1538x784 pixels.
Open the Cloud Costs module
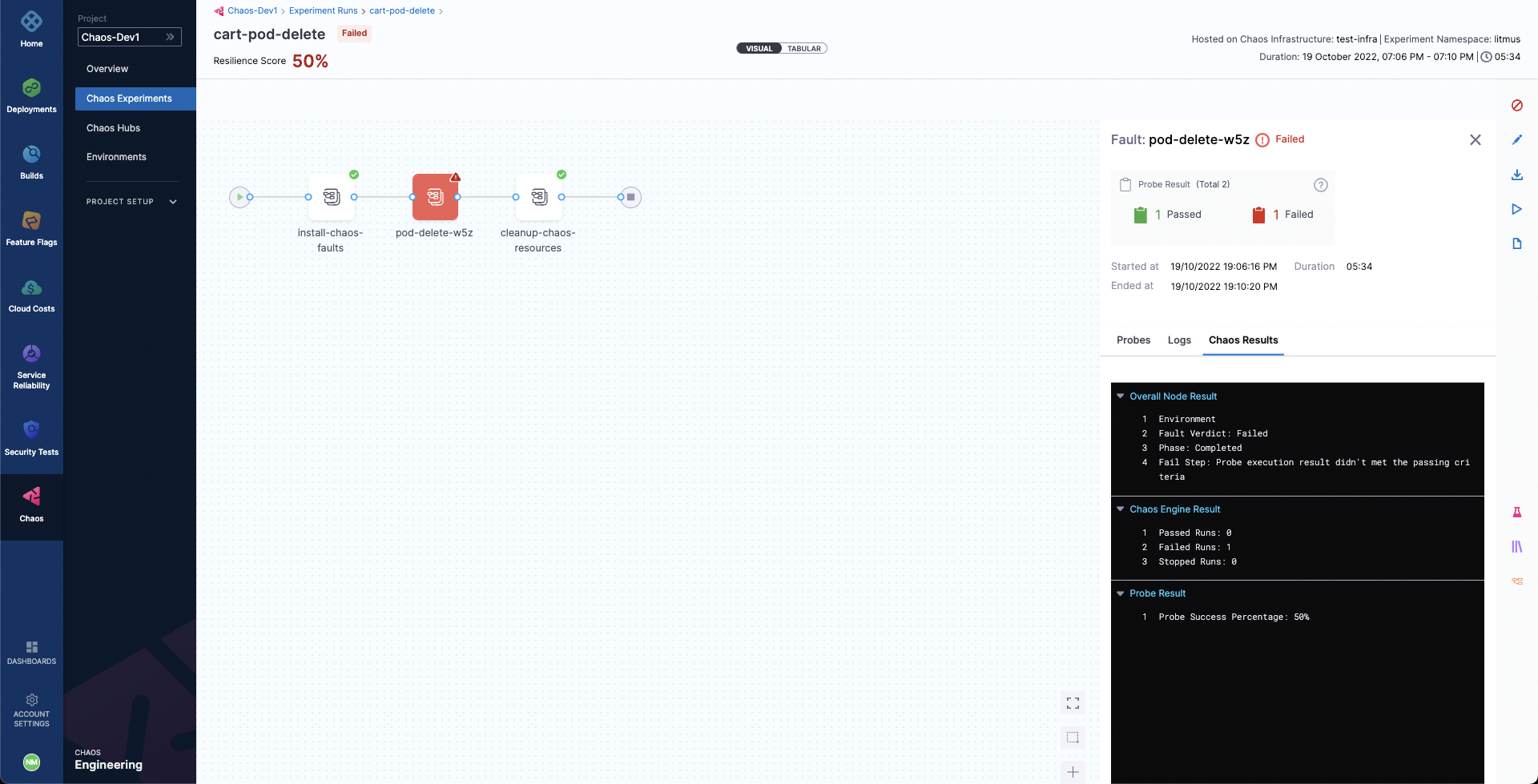pos(31,295)
